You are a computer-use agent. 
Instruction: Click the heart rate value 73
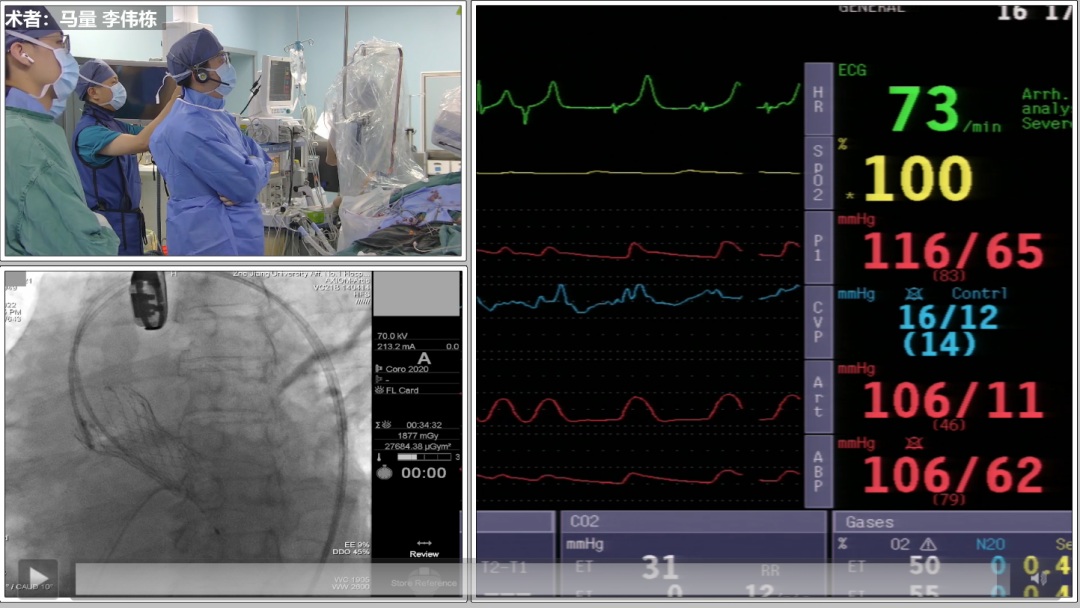tap(923, 108)
